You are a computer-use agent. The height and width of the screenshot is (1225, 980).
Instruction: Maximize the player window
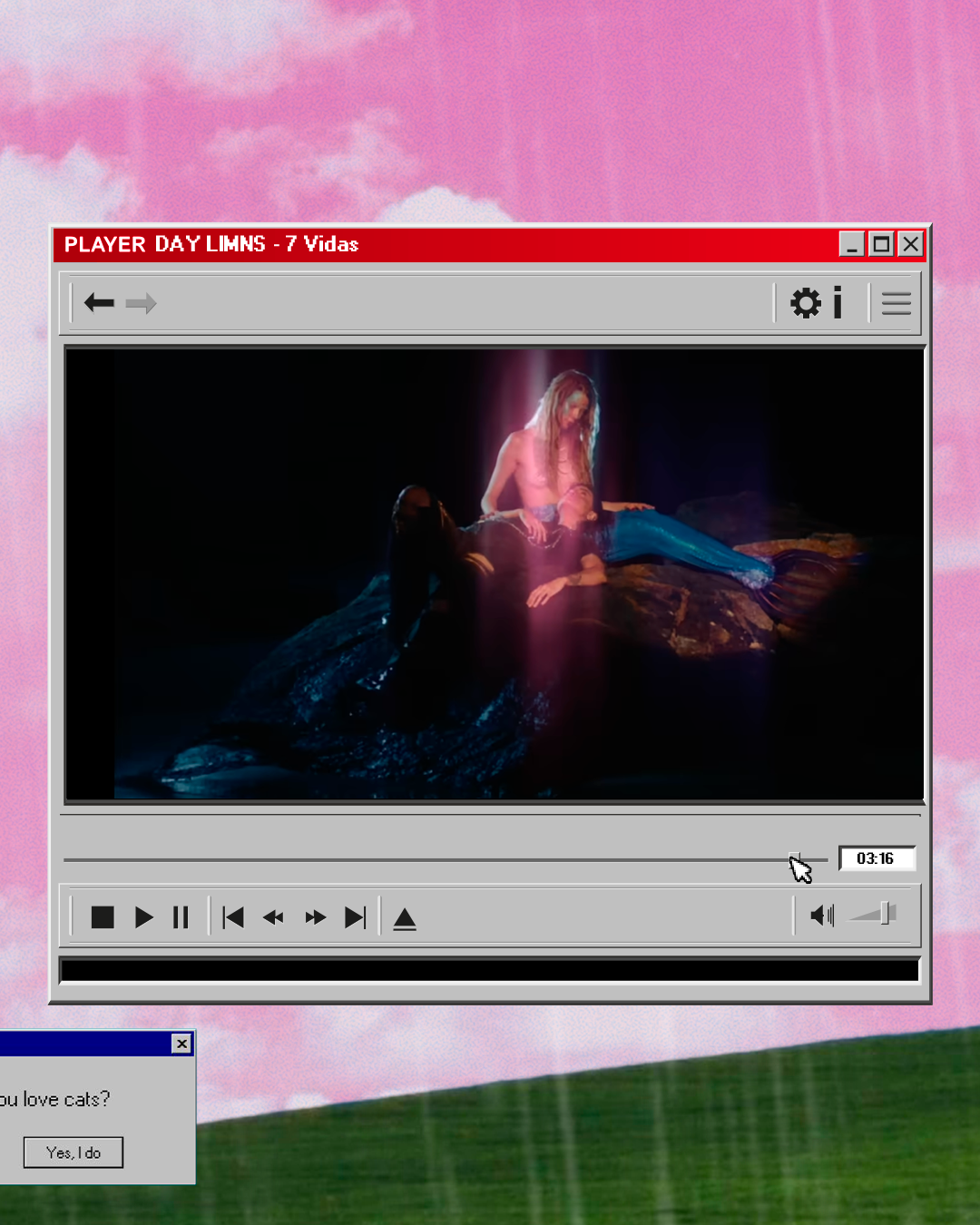(881, 244)
